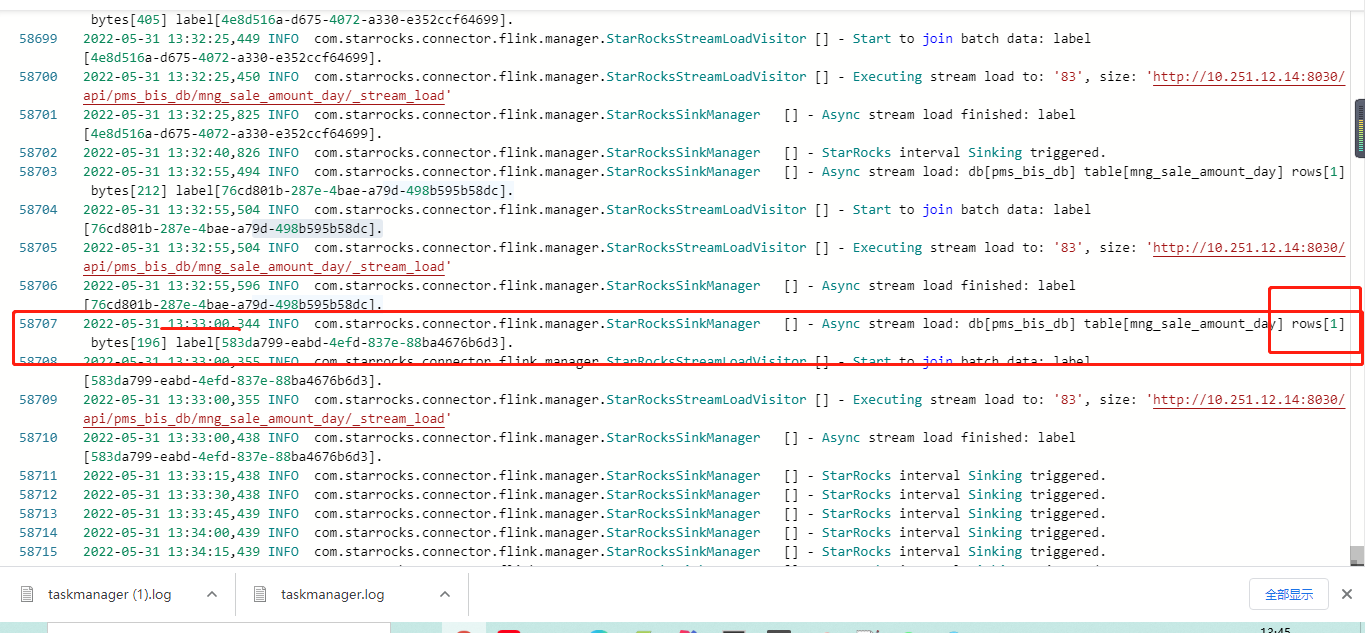Click line number 58702
Viewport: 1365px width, 633px height.
[x=38, y=152]
